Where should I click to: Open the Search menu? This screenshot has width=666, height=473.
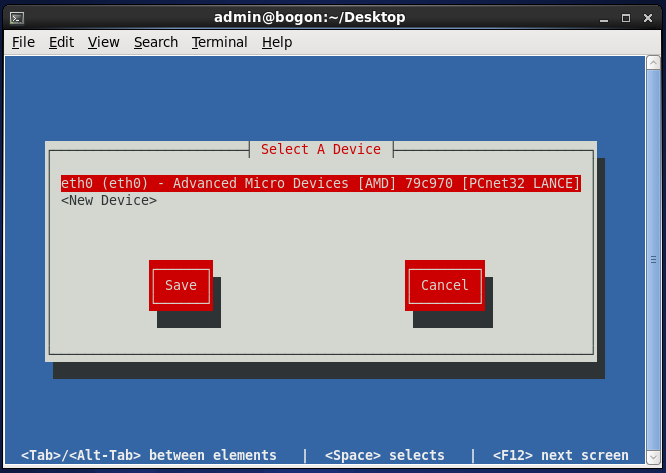(155, 42)
